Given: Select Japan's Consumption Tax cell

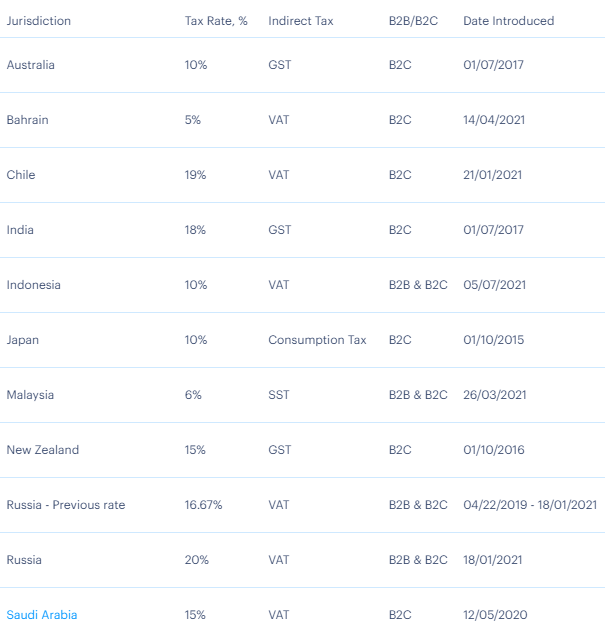Looking at the screenshot, I should (317, 340).
